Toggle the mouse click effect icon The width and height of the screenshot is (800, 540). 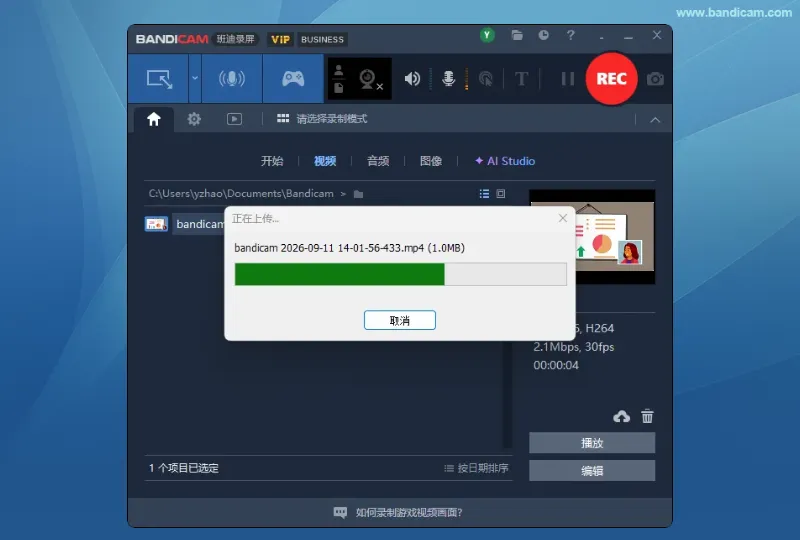(486, 79)
